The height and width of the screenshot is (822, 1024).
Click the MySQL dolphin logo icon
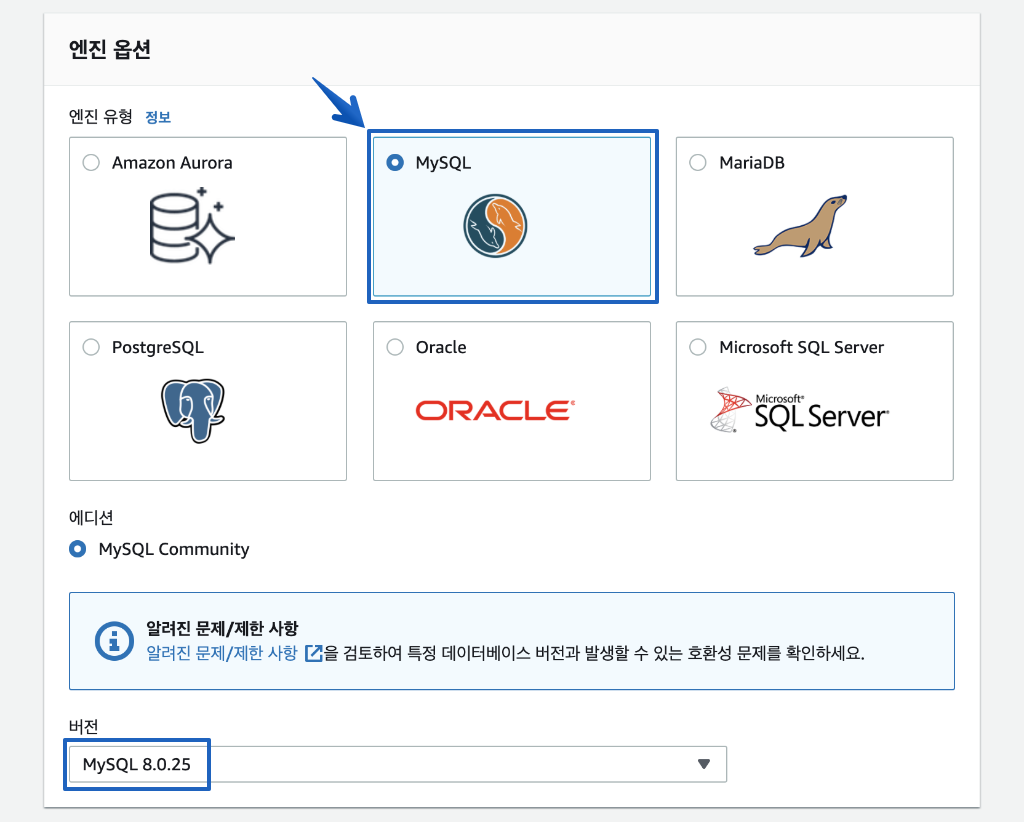(x=496, y=226)
